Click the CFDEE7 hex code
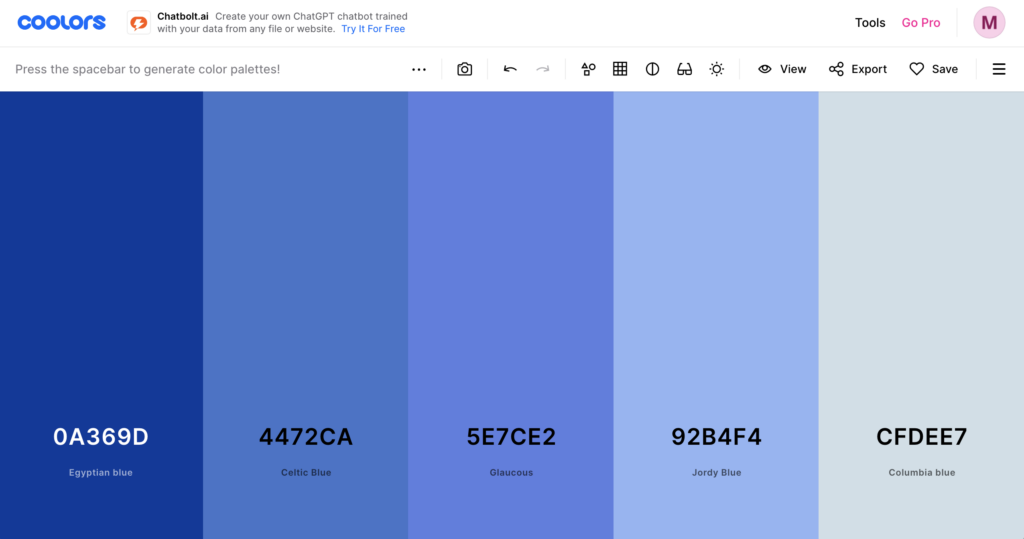1024x539 pixels. click(921, 436)
